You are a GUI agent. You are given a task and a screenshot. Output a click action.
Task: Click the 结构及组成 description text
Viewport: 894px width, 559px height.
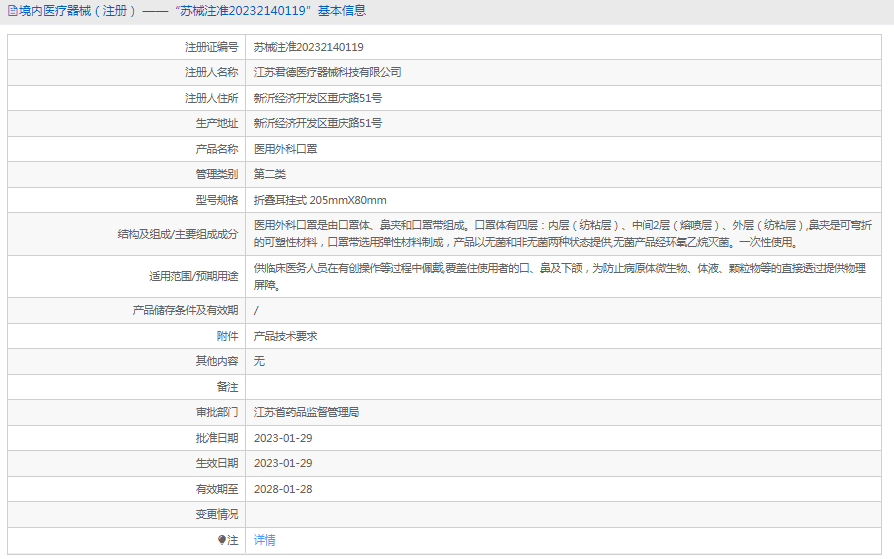563,234
